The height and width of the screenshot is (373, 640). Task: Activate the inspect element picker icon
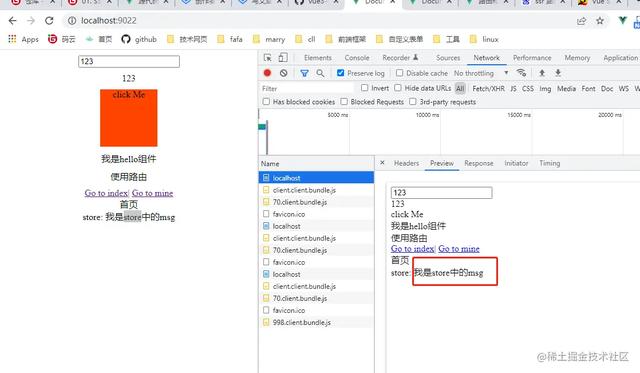click(x=267, y=58)
